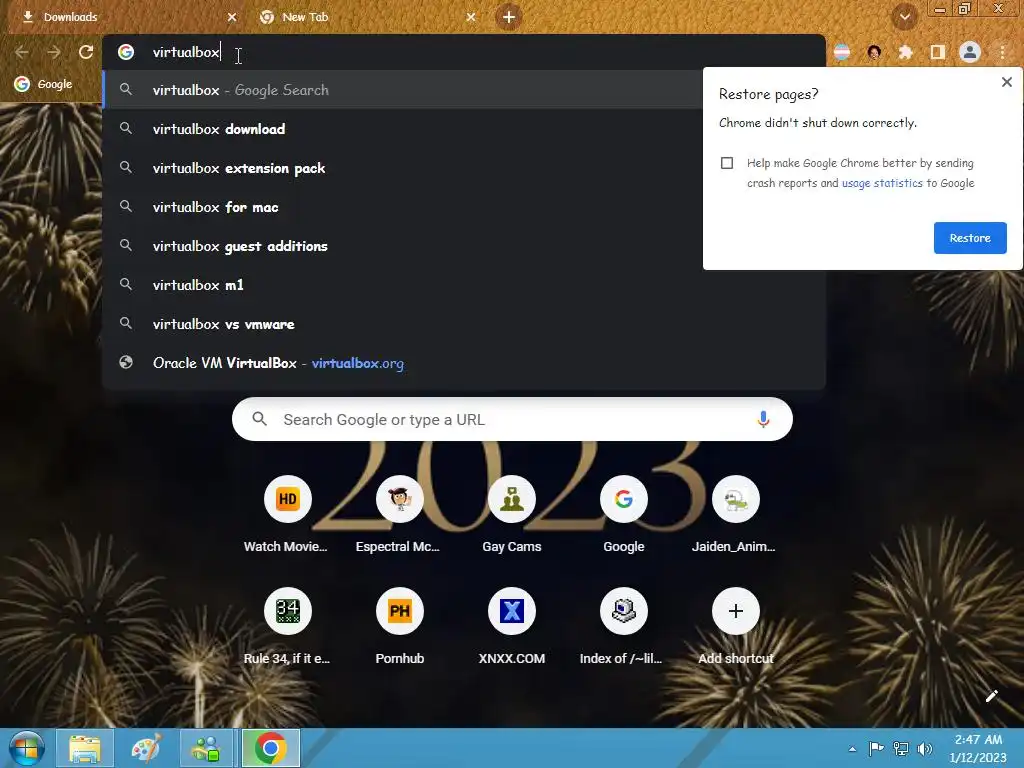Click the Restore button

tap(970, 238)
